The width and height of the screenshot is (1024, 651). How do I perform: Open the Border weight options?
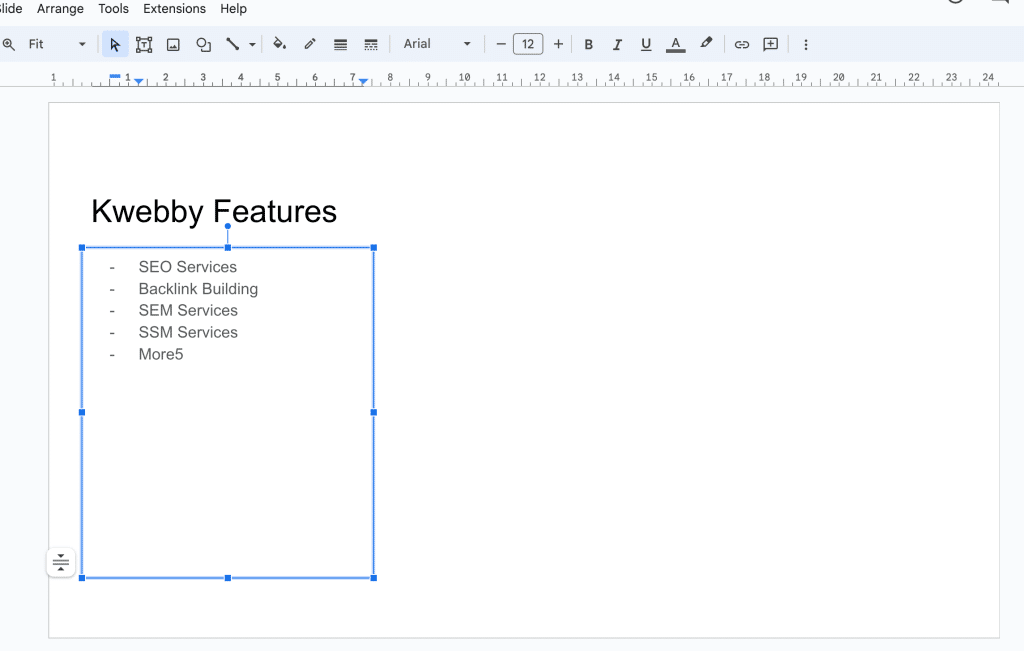tap(340, 44)
